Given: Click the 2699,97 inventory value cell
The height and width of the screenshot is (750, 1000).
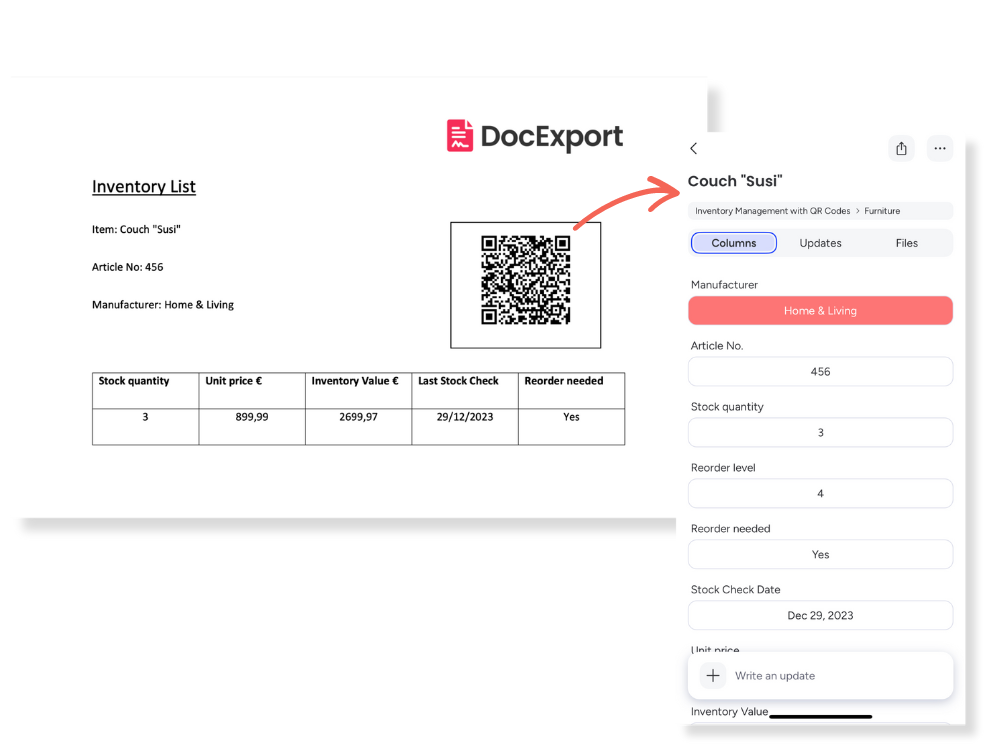Looking at the screenshot, I should click(x=358, y=426).
